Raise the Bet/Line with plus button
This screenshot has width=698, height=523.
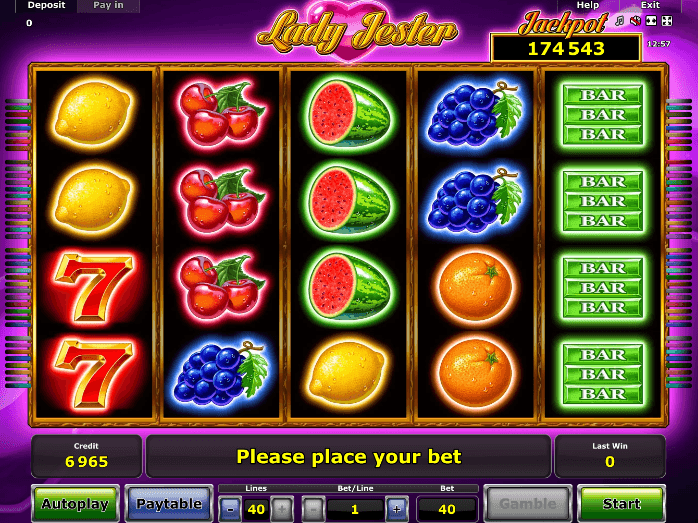397,508
